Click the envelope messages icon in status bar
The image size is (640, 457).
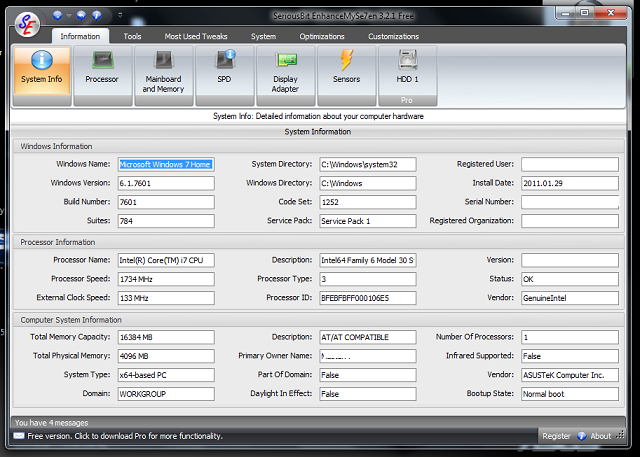19,436
